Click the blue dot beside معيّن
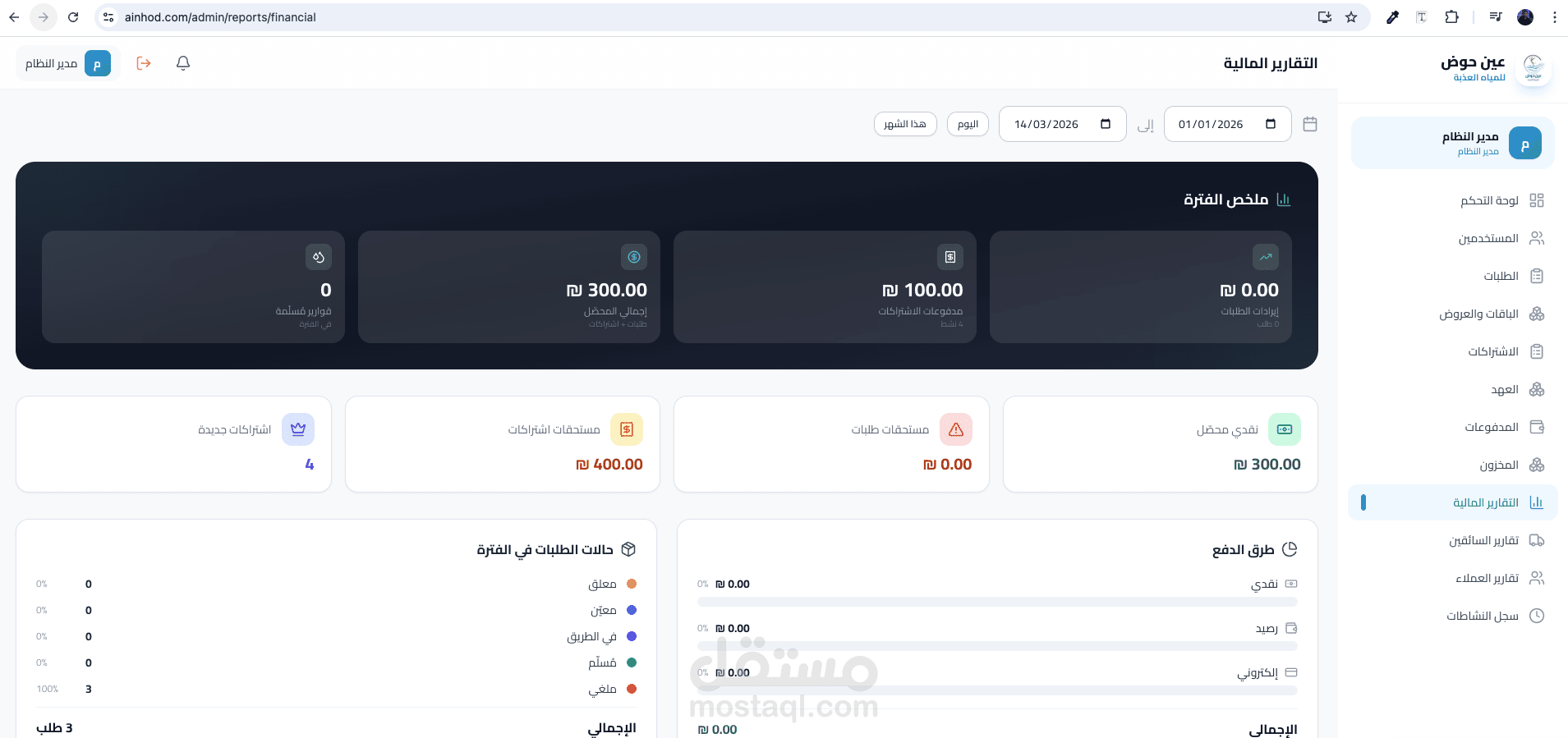This screenshot has height=738, width=1568. click(632, 610)
